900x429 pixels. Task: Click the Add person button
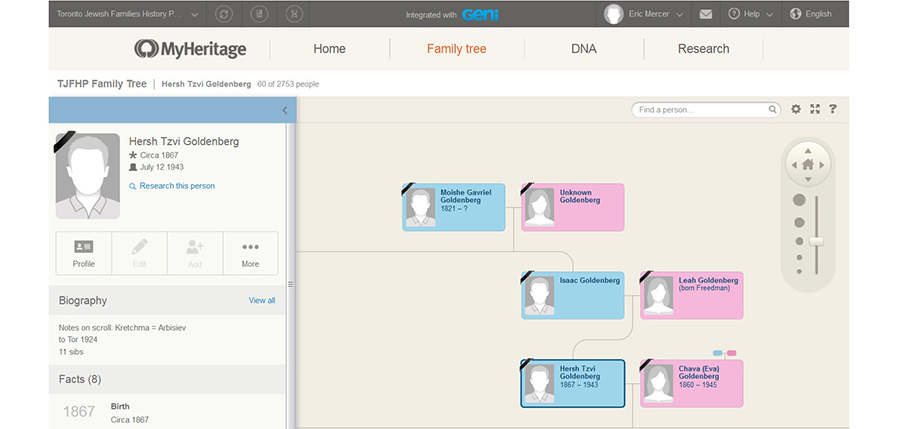pos(195,253)
